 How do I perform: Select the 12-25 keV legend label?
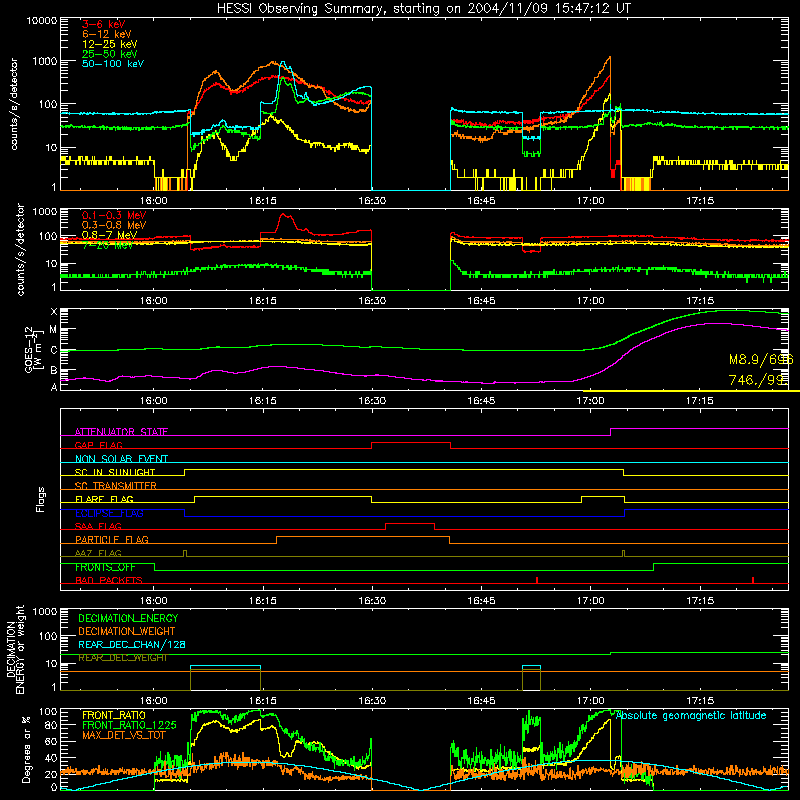(110, 44)
